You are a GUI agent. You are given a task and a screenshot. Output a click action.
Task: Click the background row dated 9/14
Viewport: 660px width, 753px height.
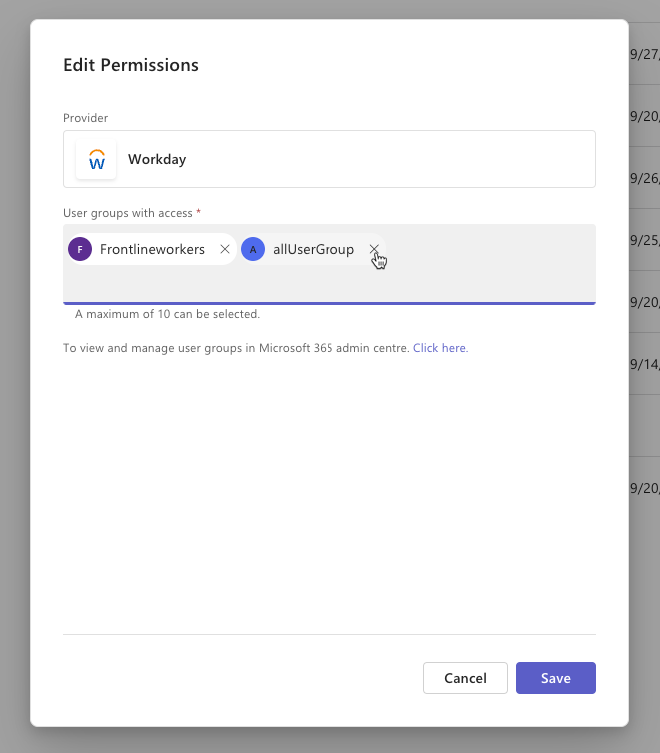644,364
